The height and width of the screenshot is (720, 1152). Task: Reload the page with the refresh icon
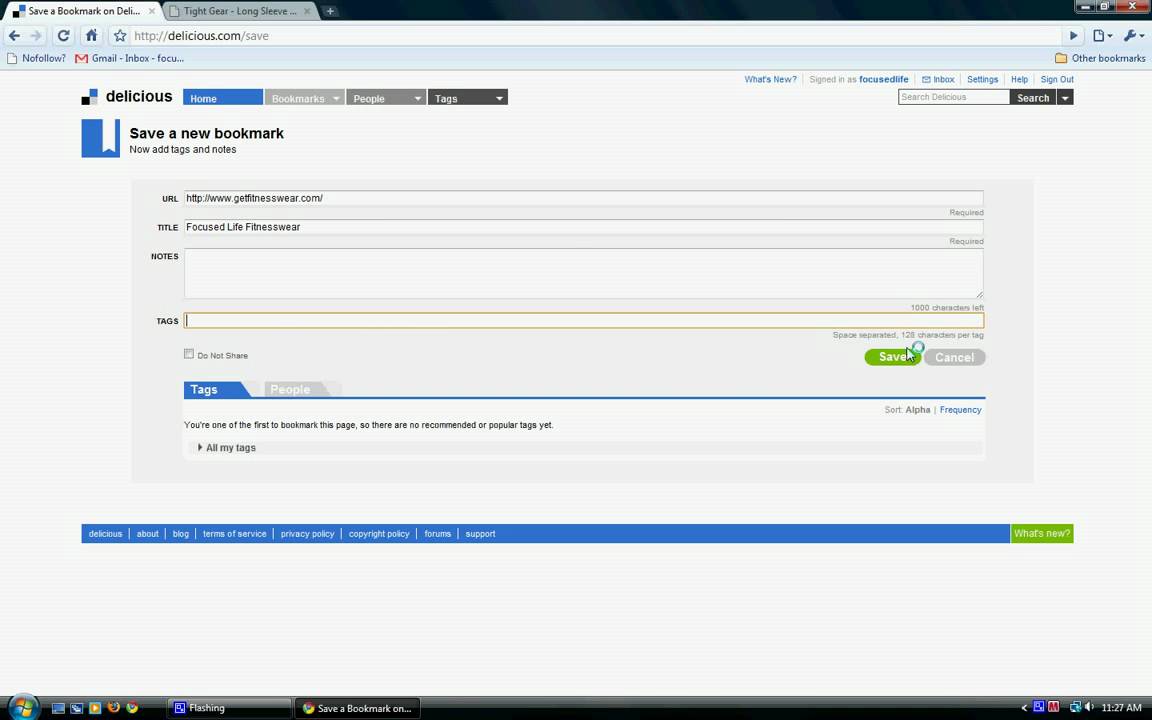[x=63, y=35]
